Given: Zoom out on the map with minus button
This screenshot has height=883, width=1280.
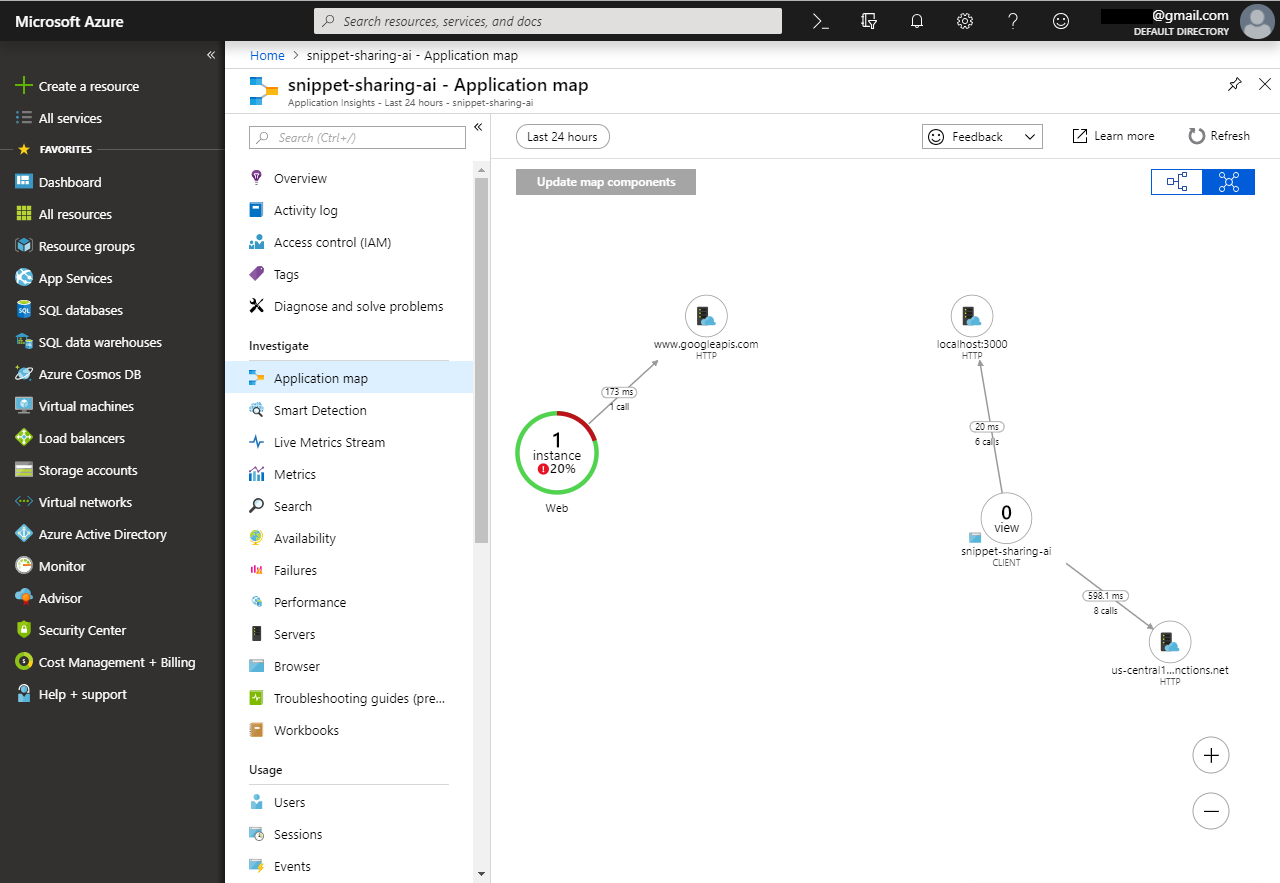Looking at the screenshot, I should 1211,811.
